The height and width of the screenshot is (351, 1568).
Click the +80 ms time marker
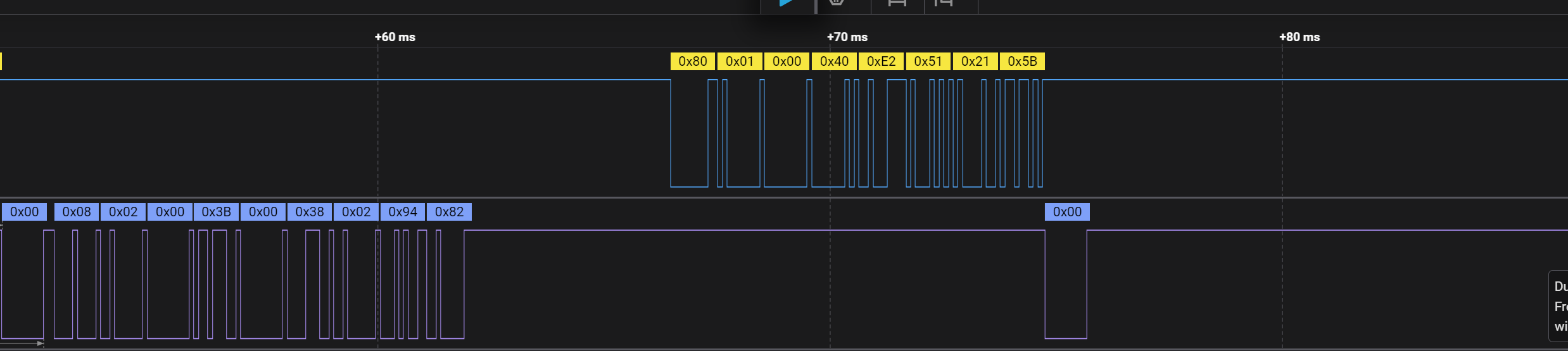pos(1299,37)
